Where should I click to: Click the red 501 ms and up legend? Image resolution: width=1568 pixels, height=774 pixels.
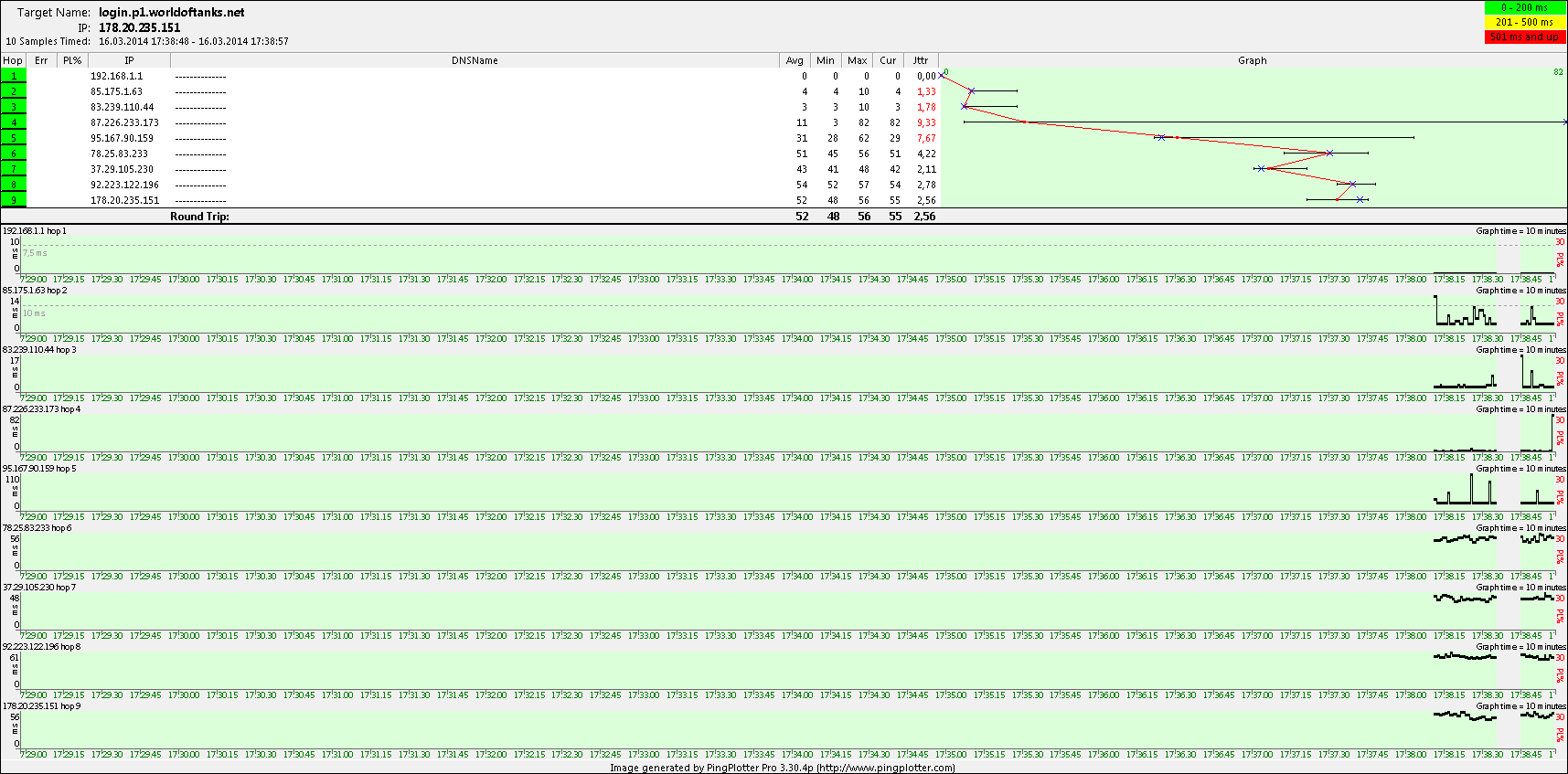(1525, 37)
